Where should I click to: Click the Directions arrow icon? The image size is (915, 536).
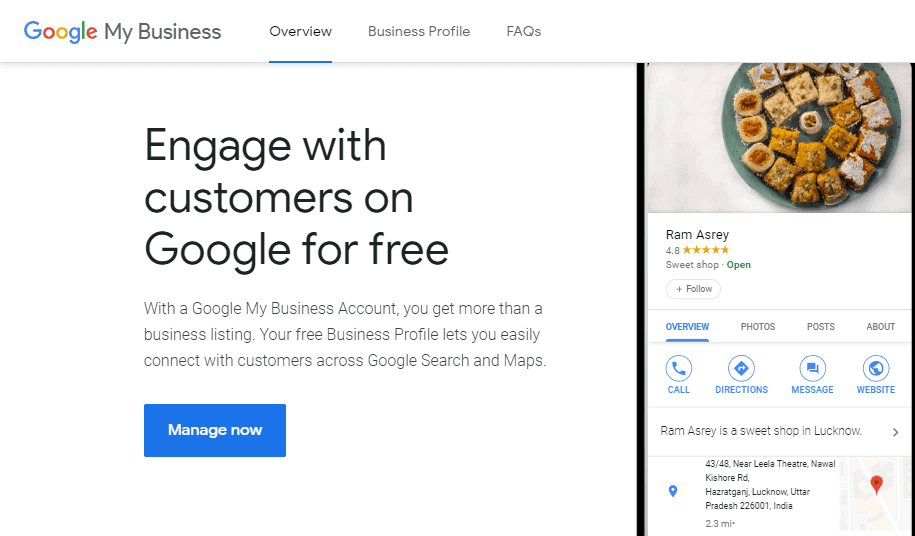click(x=741, y=368)
